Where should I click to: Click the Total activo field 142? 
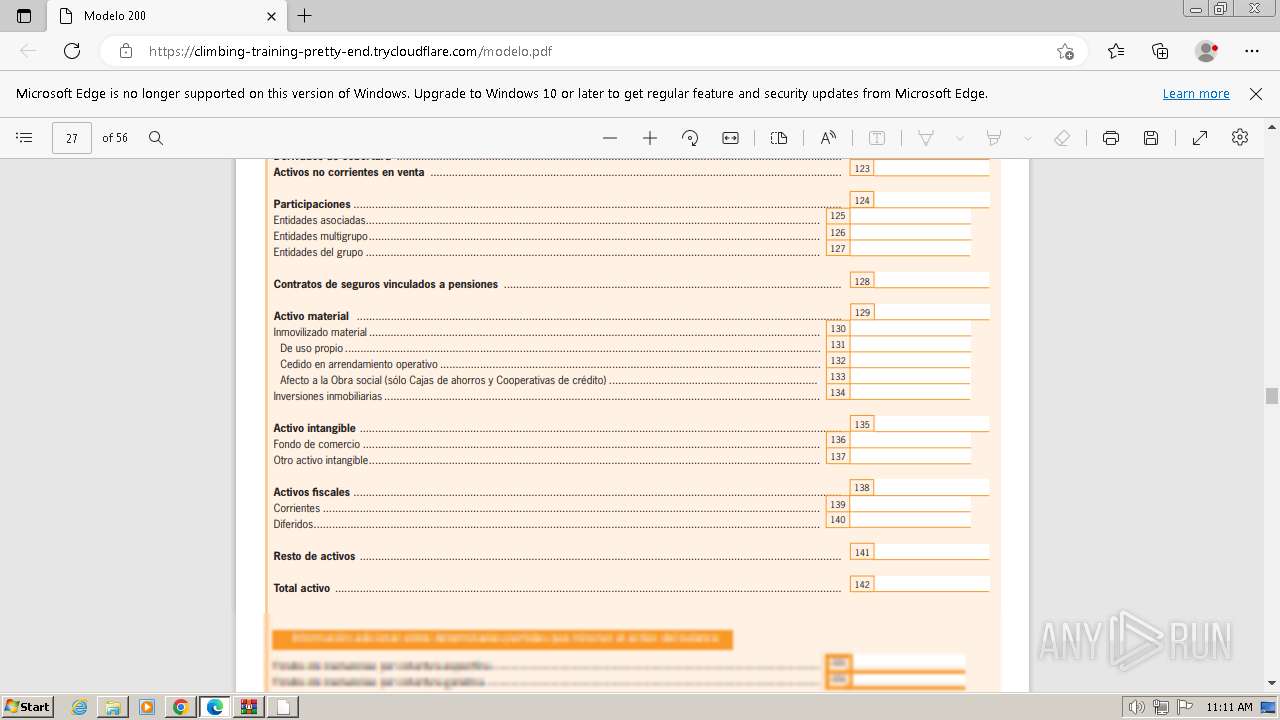[931, 584]
